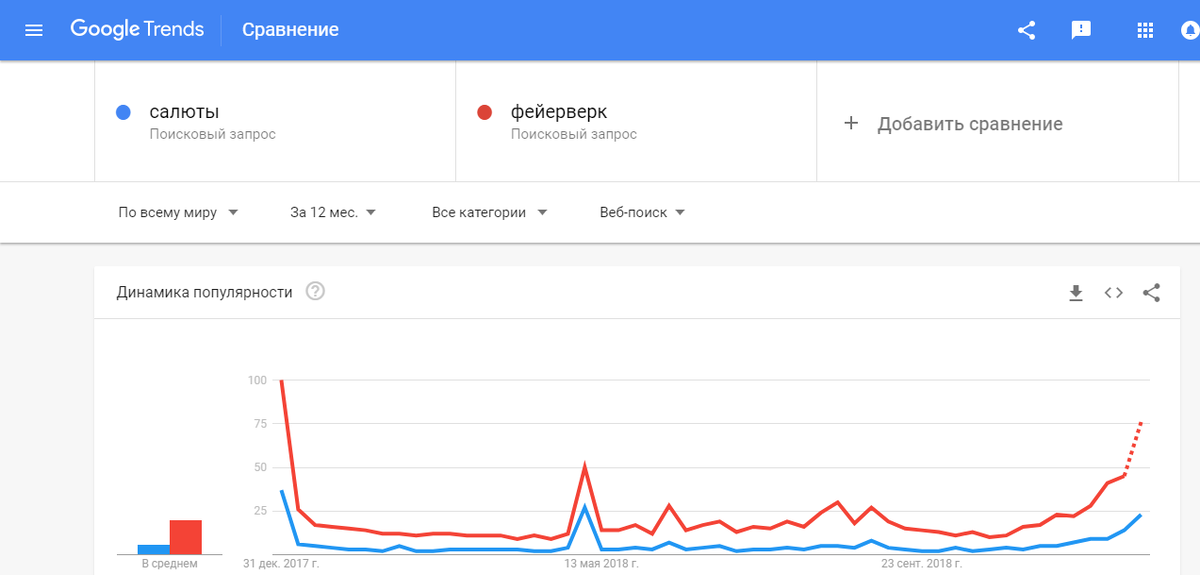
Task: Click the blue салюты color dot
Action: pyautogui.click(x=123, y=113)
